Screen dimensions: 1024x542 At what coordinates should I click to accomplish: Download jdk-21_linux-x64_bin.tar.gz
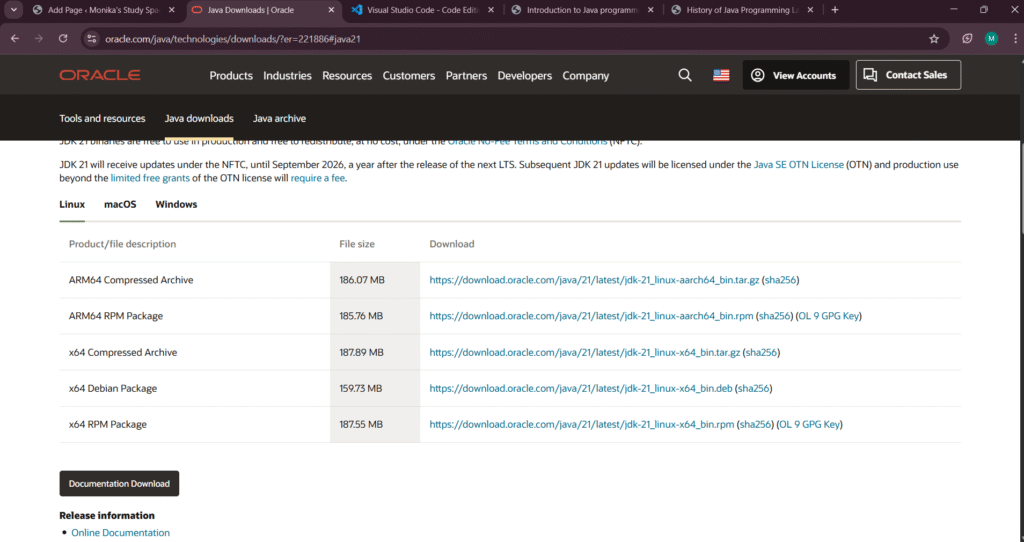[x=584, y=353]
